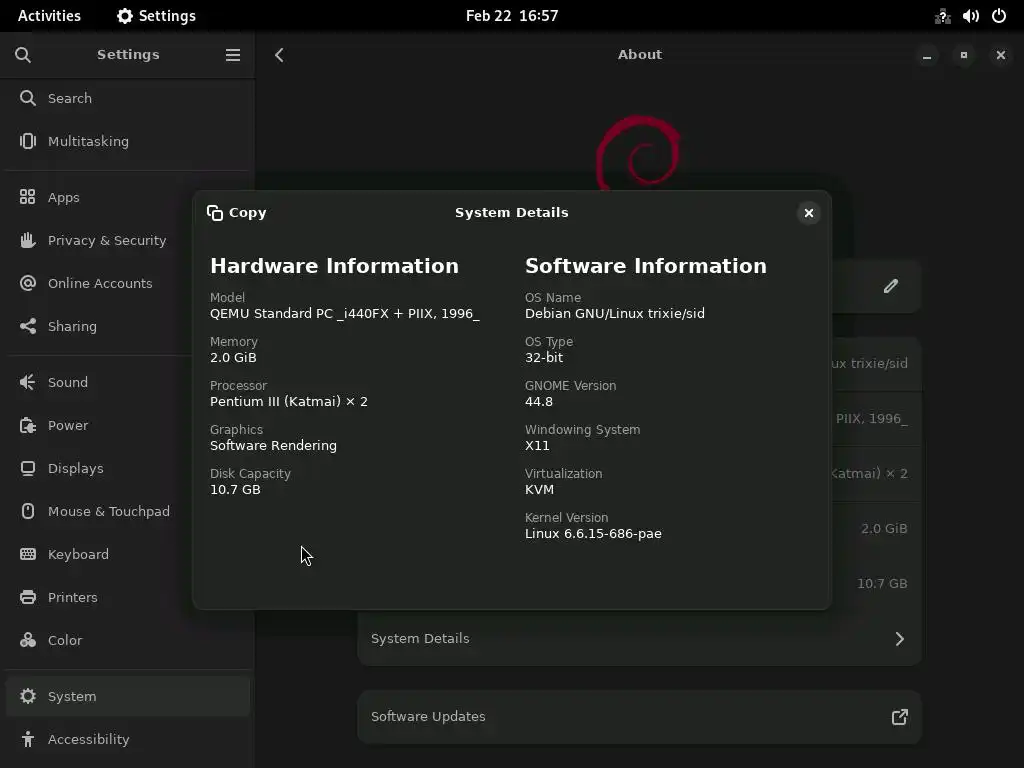This screenshot has height=768, width=1024.
Task: Open the System Details row
Action: click(x=639, y=639)
